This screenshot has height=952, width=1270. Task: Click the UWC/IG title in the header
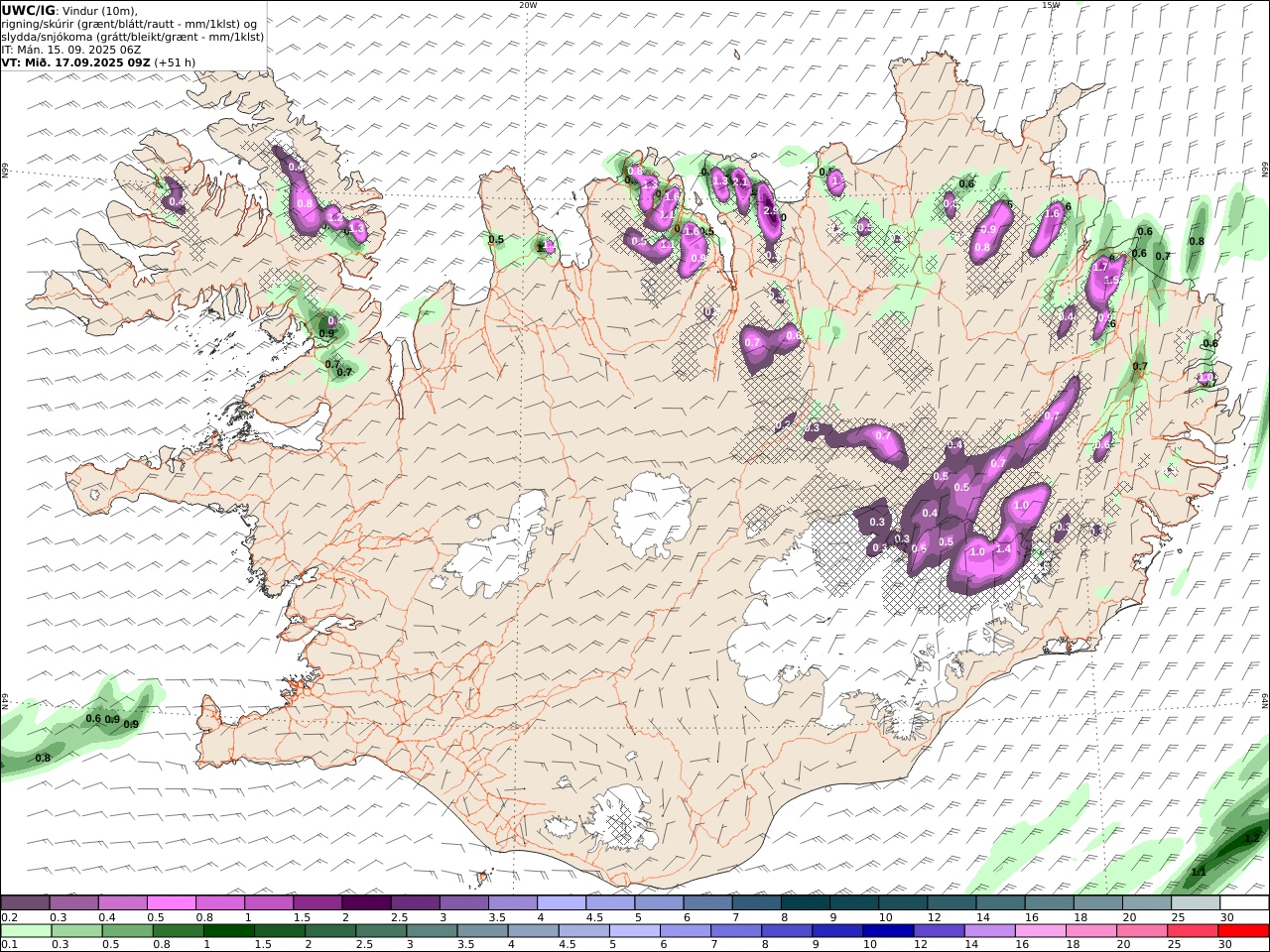28,11
